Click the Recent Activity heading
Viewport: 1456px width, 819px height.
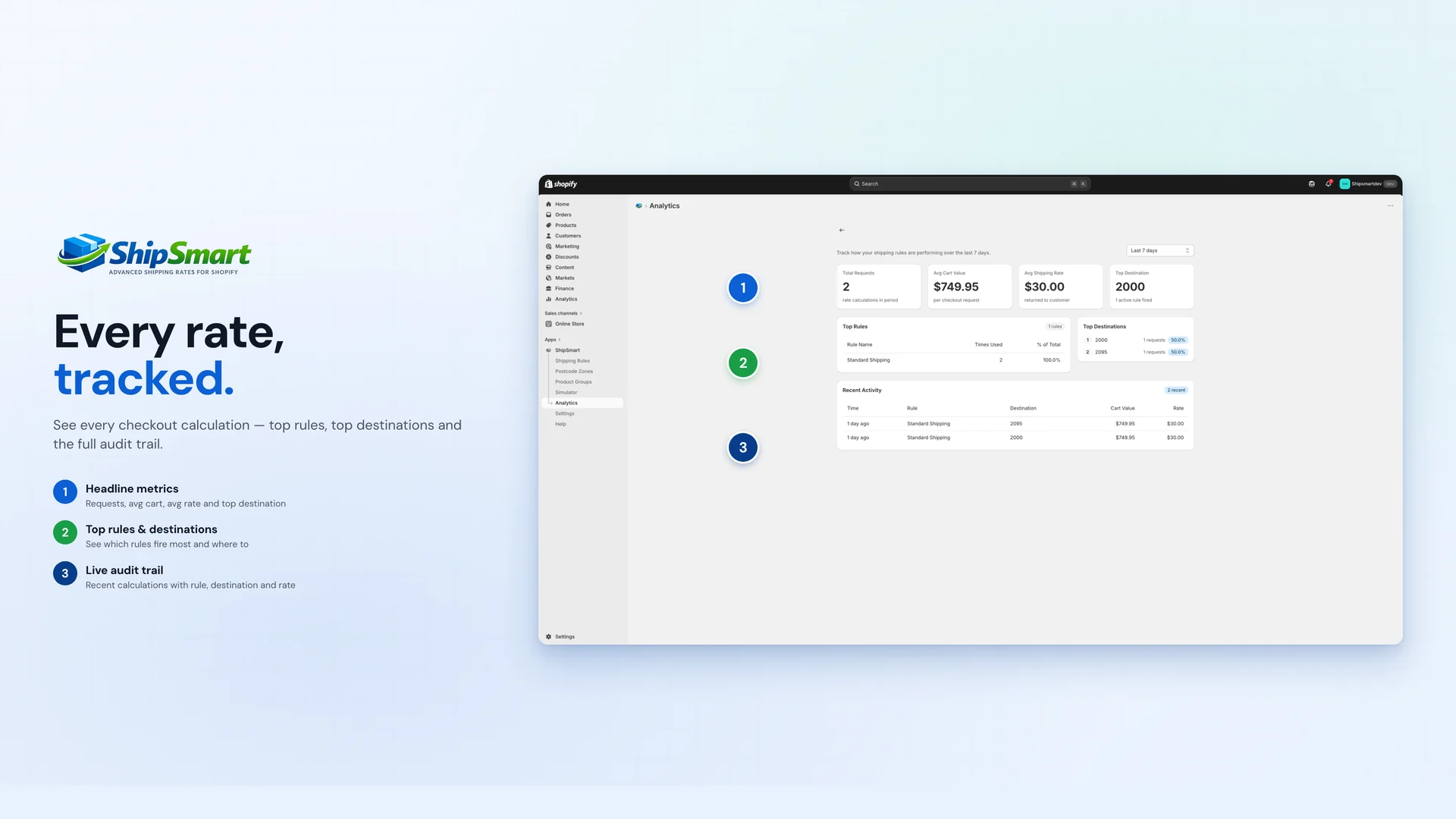coord(861,391)
